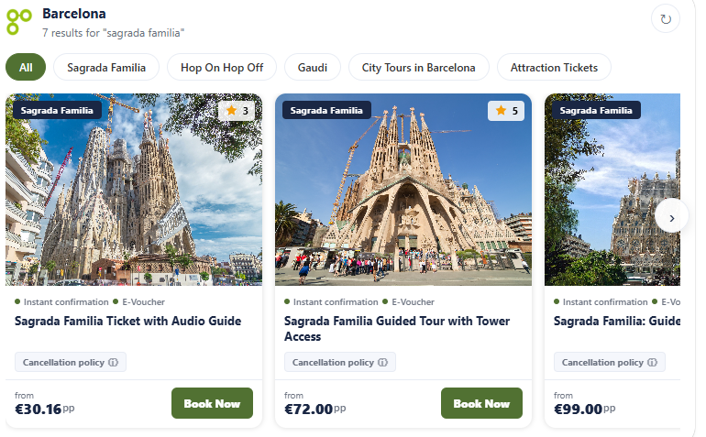Open the Attraction Tickets filter
The image size is (706, 437).
pyautogui.click(x=554, y=68)
